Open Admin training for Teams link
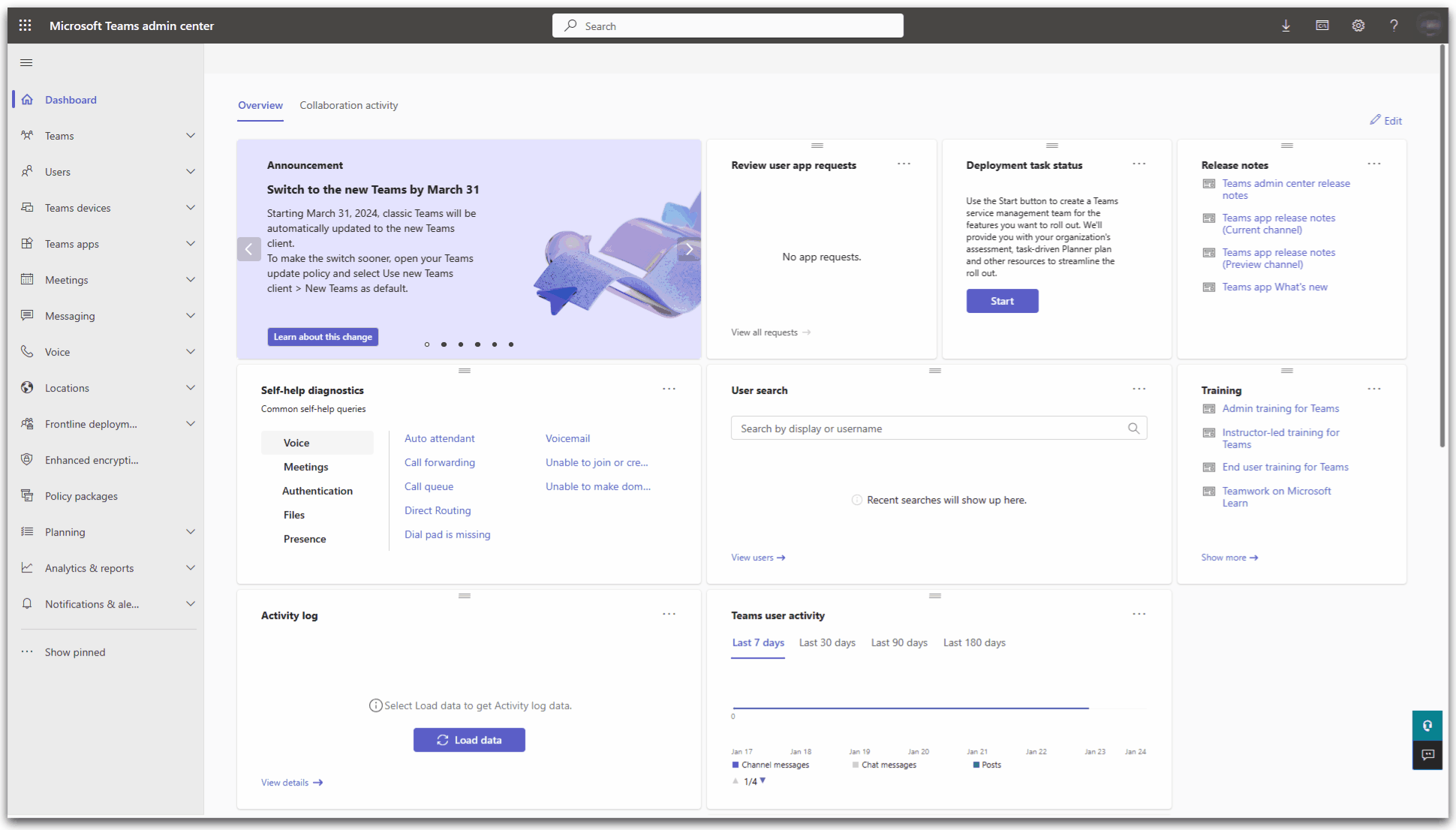The width and height of the screenshot is (1456, 830). [x=1280, y=409]
